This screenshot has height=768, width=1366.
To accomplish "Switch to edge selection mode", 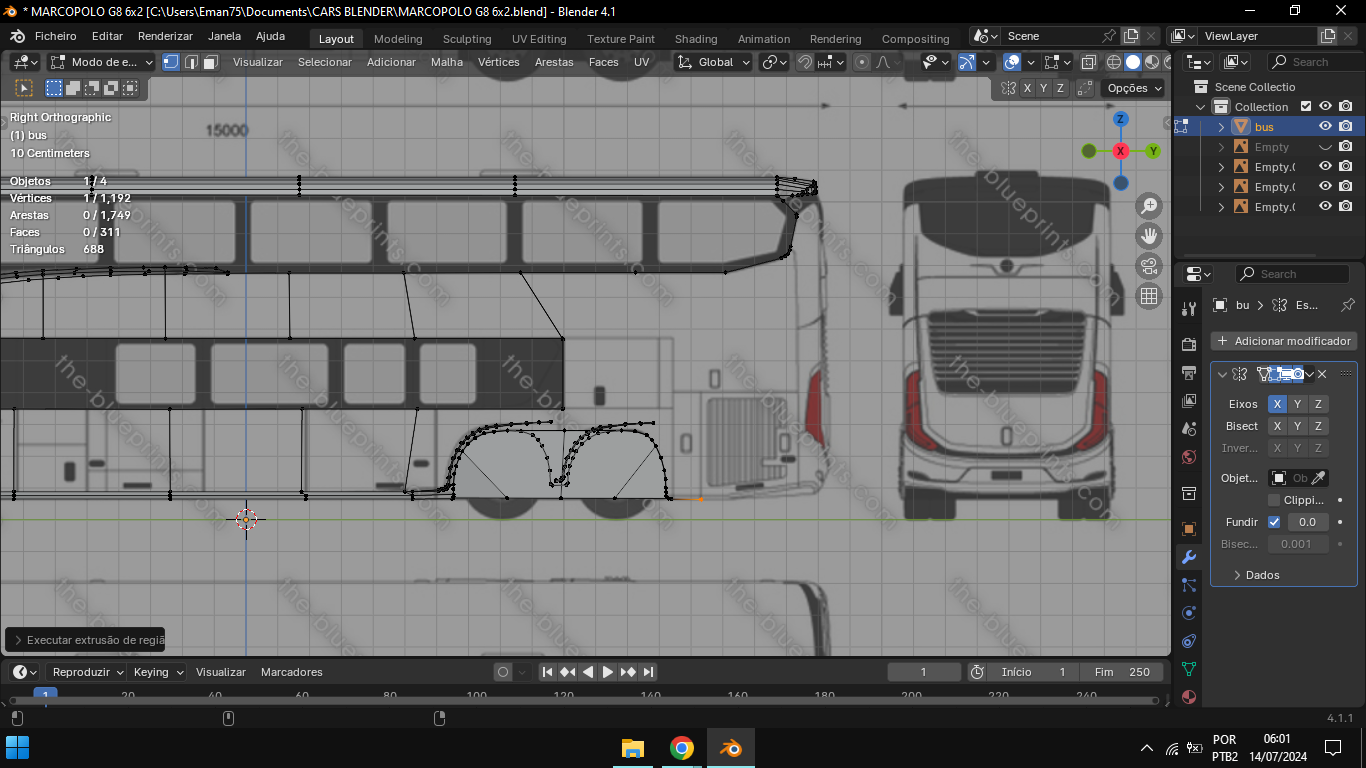I will (191, 62).
